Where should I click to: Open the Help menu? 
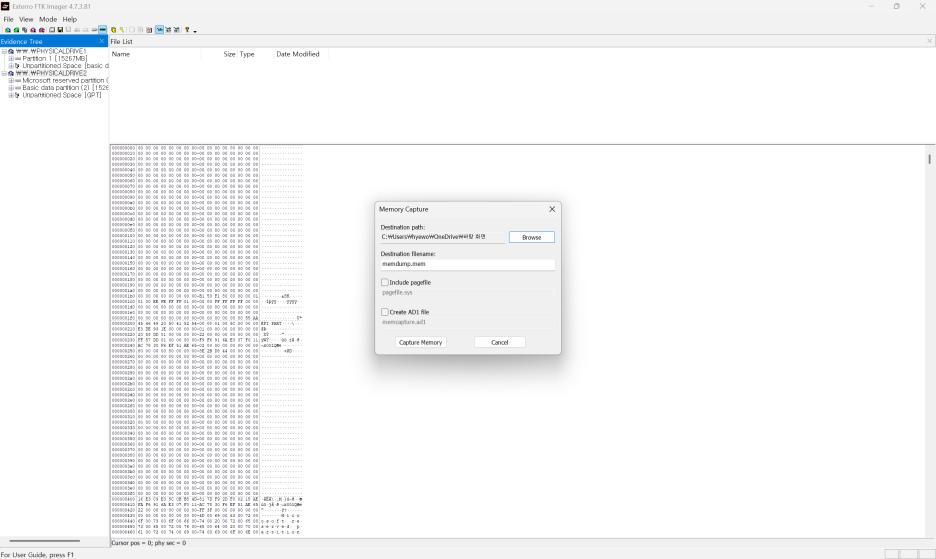[70, 19]
